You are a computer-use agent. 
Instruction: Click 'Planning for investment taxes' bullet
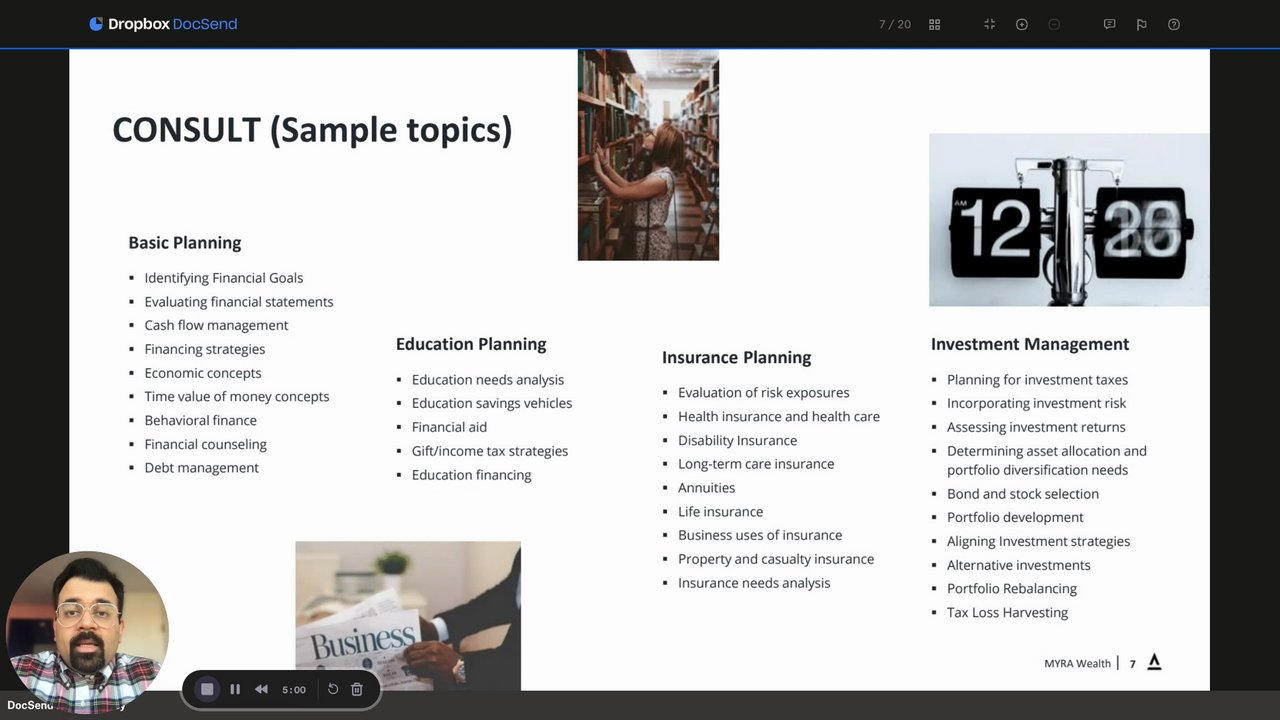1038,380
